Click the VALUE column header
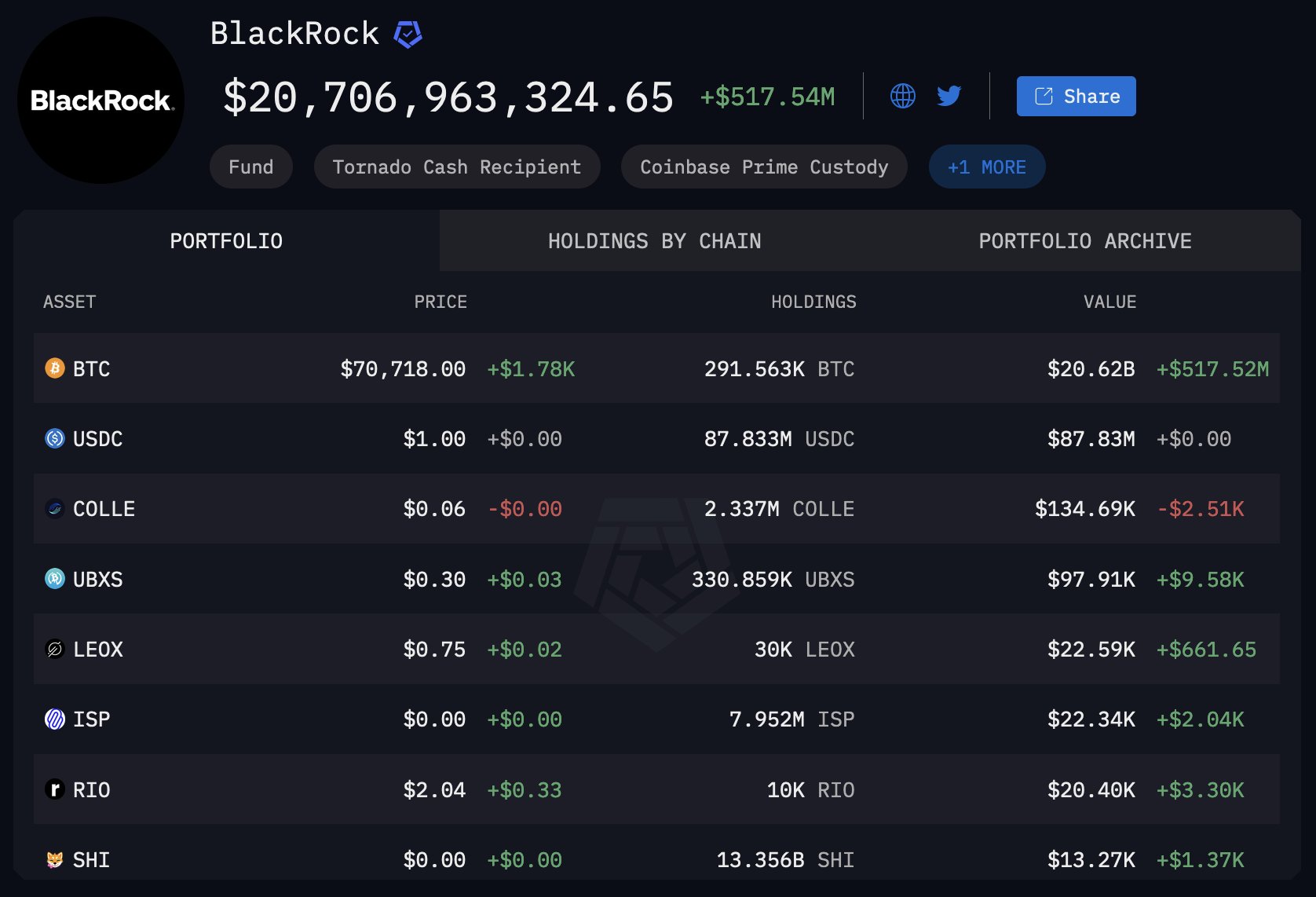 coord(1109,302)
